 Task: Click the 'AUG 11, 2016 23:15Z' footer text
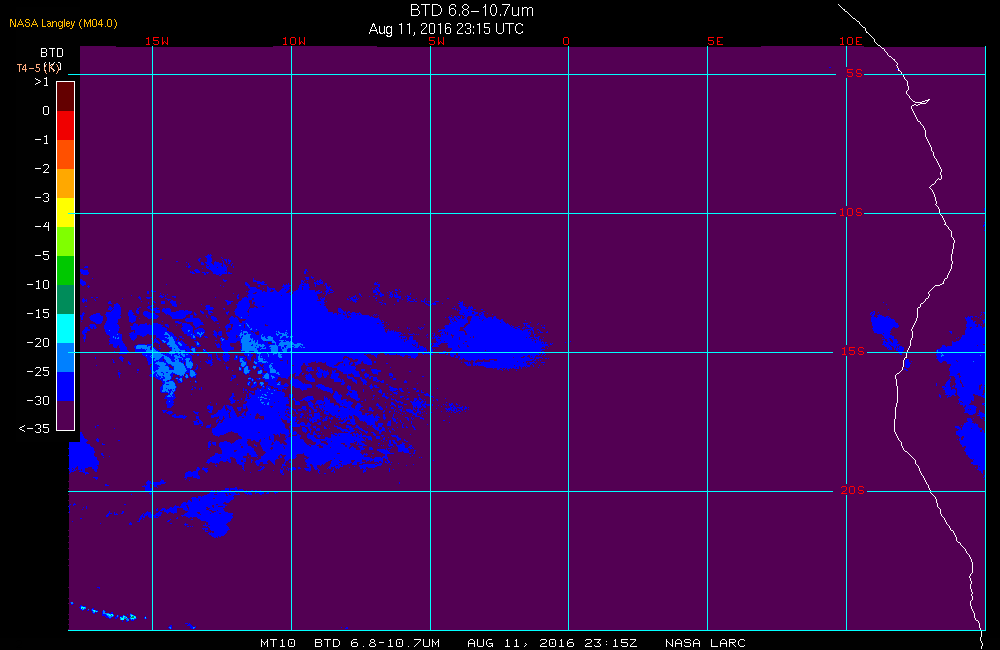pos(552,643)
